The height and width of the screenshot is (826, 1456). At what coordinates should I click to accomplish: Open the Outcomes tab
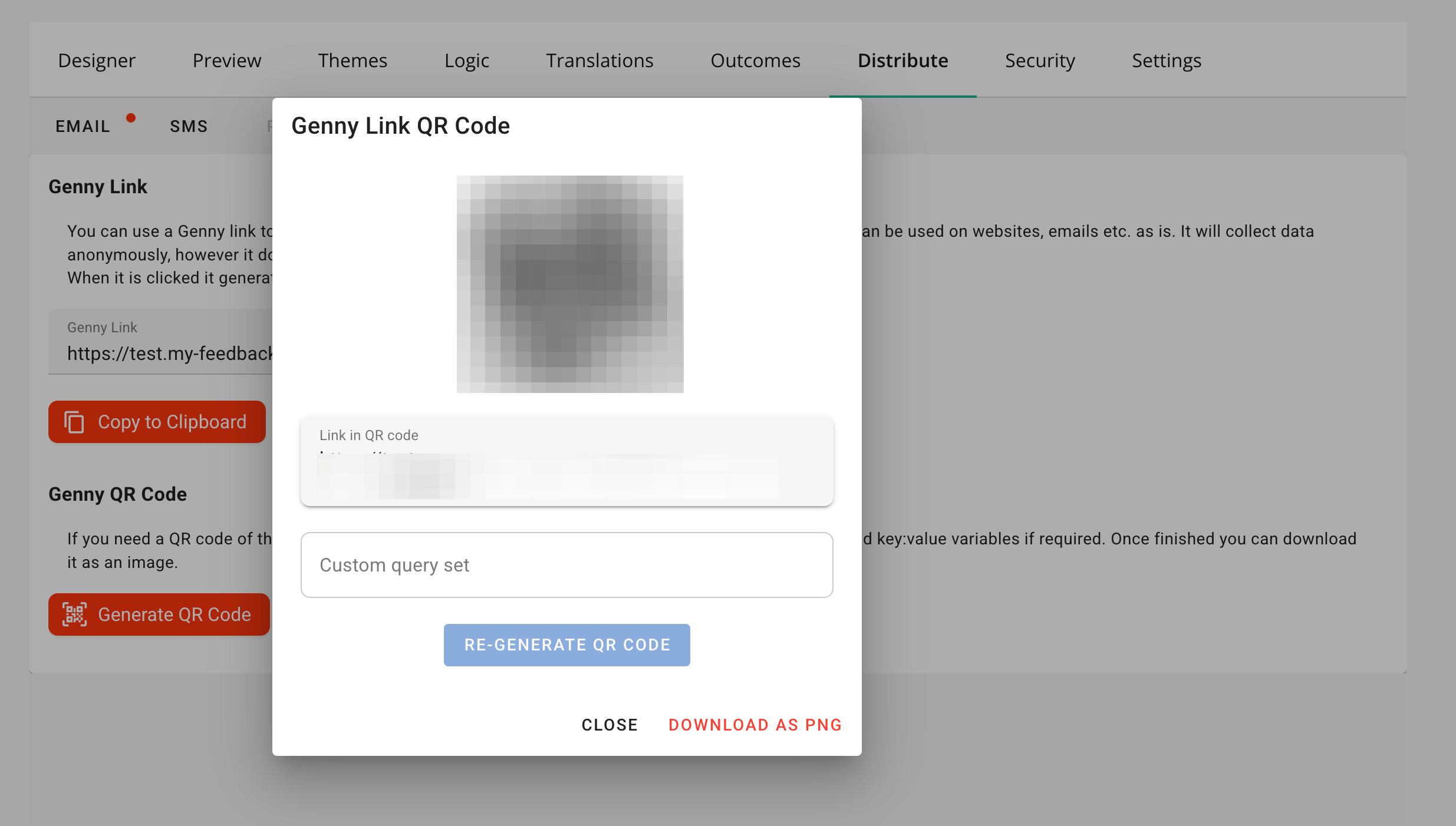755,61
